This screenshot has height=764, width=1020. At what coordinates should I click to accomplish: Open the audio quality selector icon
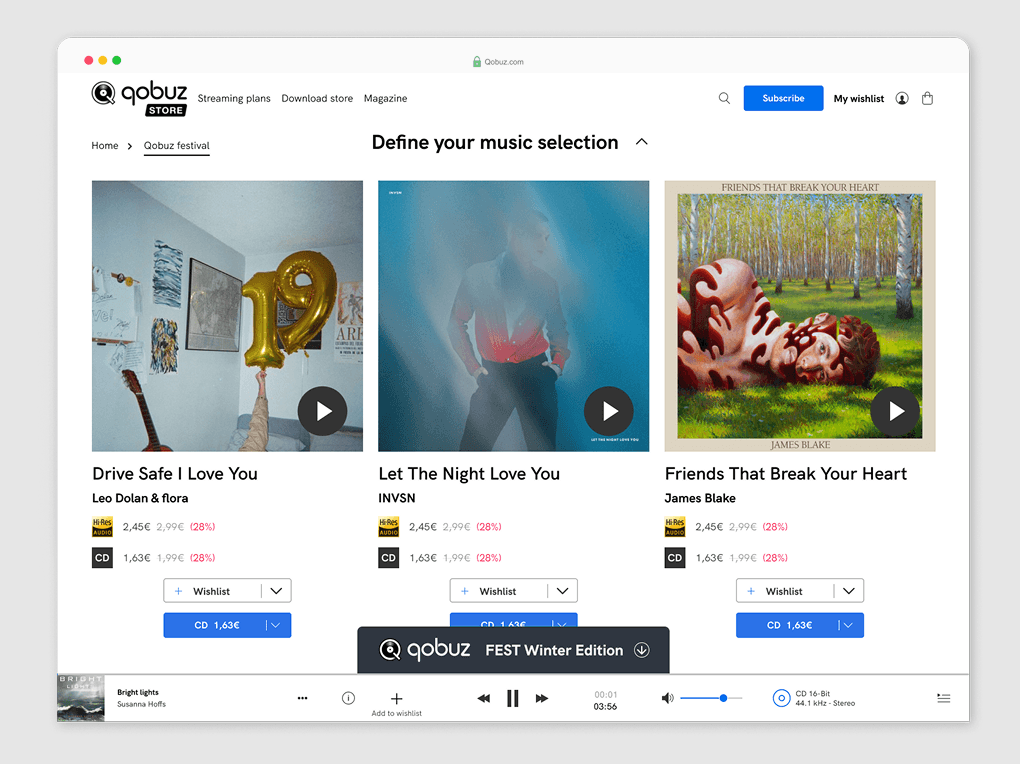point(781,698)
